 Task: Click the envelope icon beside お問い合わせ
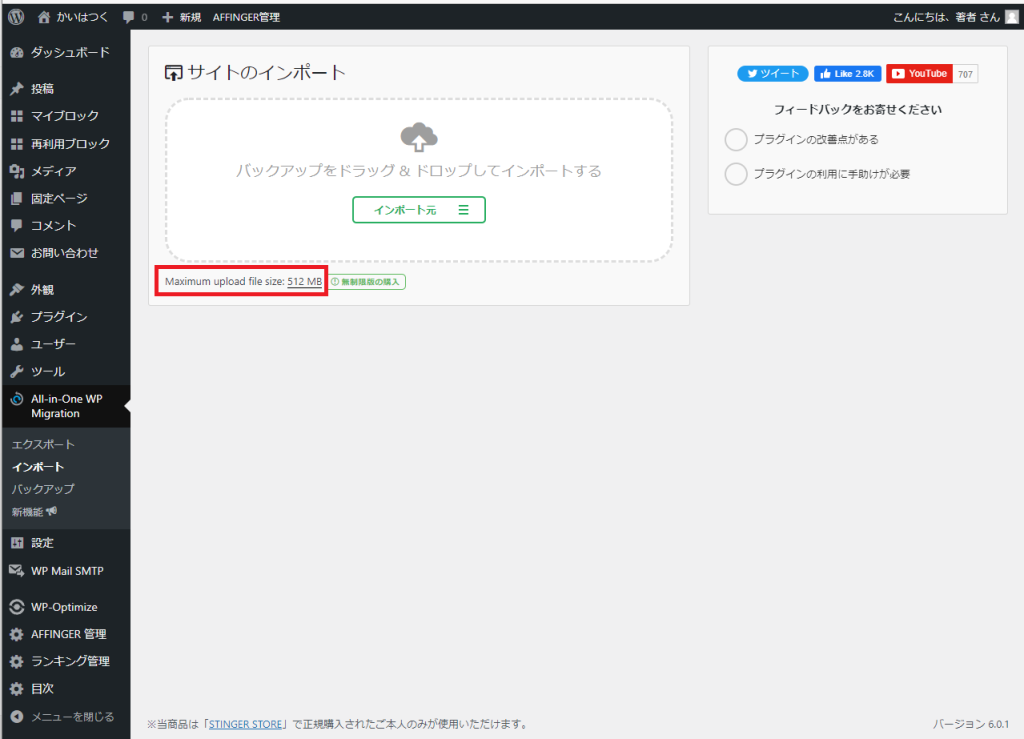(17, 253)
